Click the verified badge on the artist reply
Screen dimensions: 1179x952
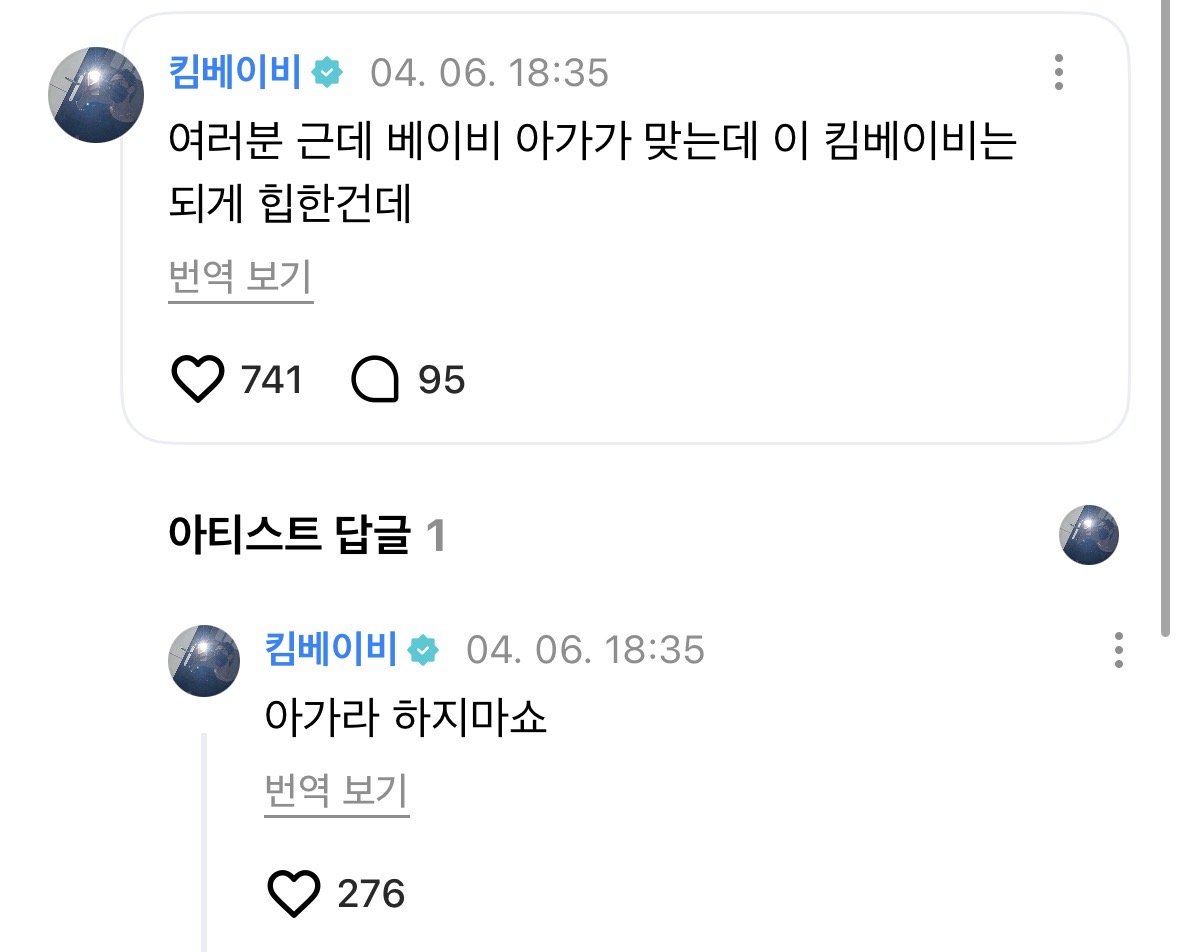pos(424,650)
